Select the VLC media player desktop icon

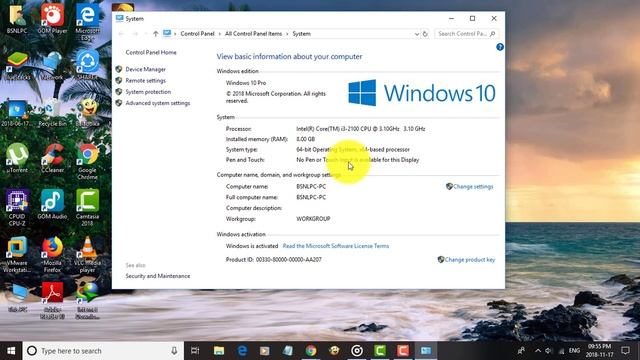pyautogui.click(x=87, y=255)
